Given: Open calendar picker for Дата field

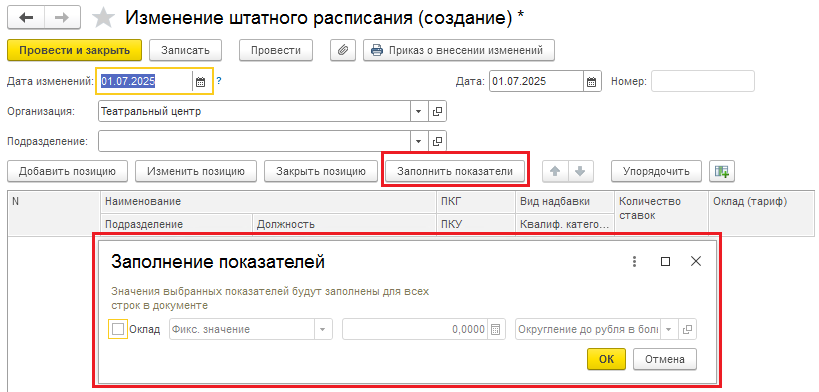Looking at the screenshot, I should click(591, 82).
